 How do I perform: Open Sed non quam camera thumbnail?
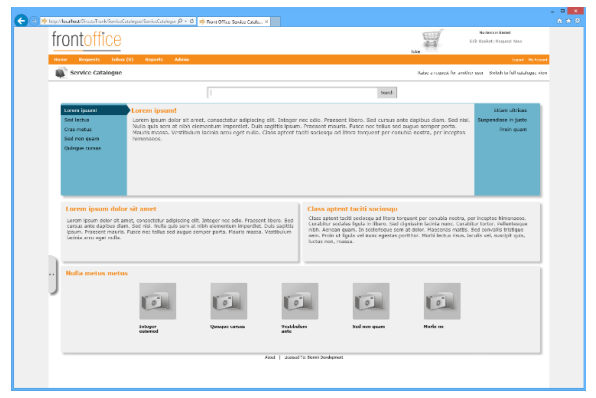tap(371, 301)
